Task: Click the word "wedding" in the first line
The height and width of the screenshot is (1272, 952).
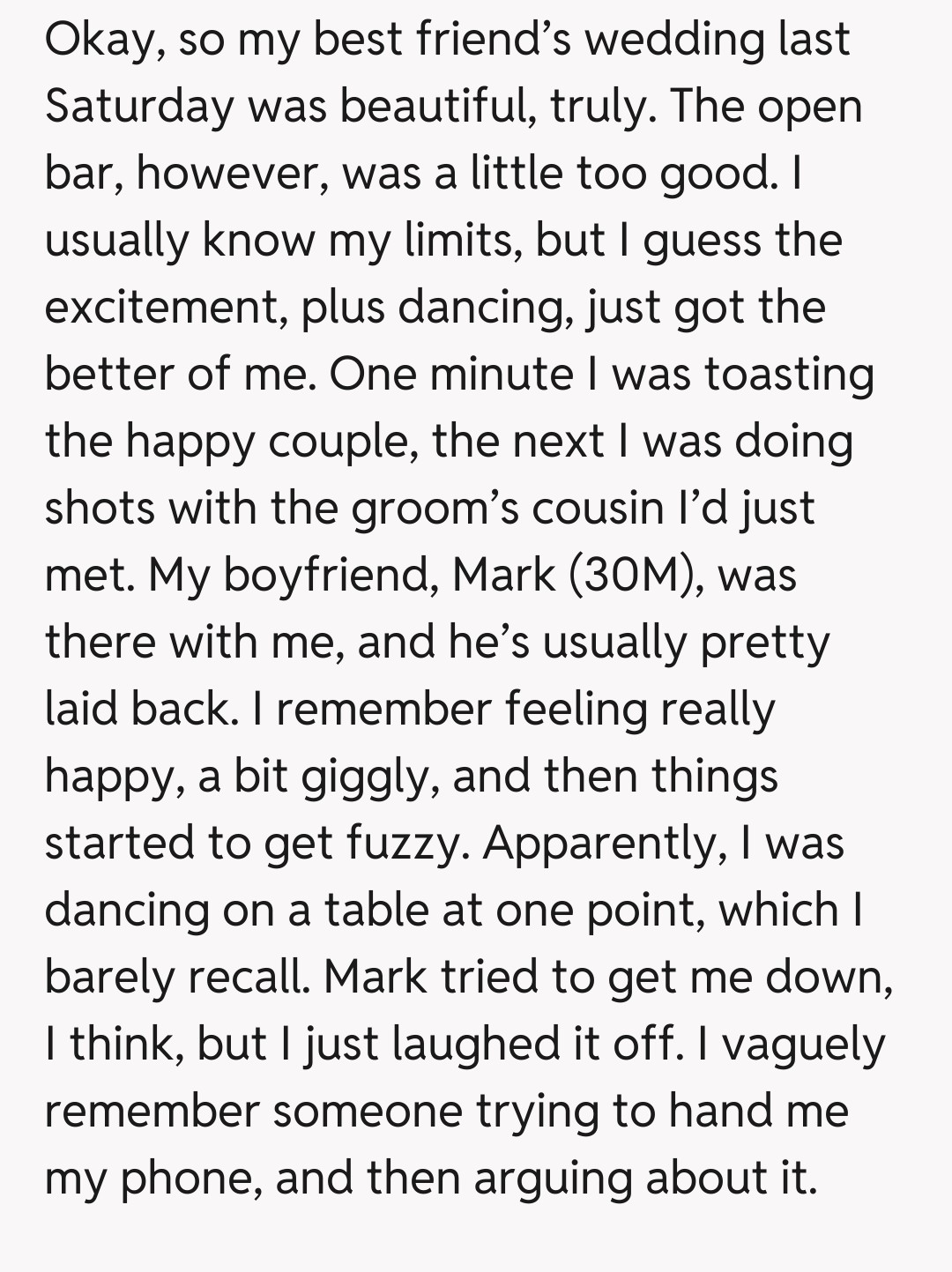Action: 663,41
